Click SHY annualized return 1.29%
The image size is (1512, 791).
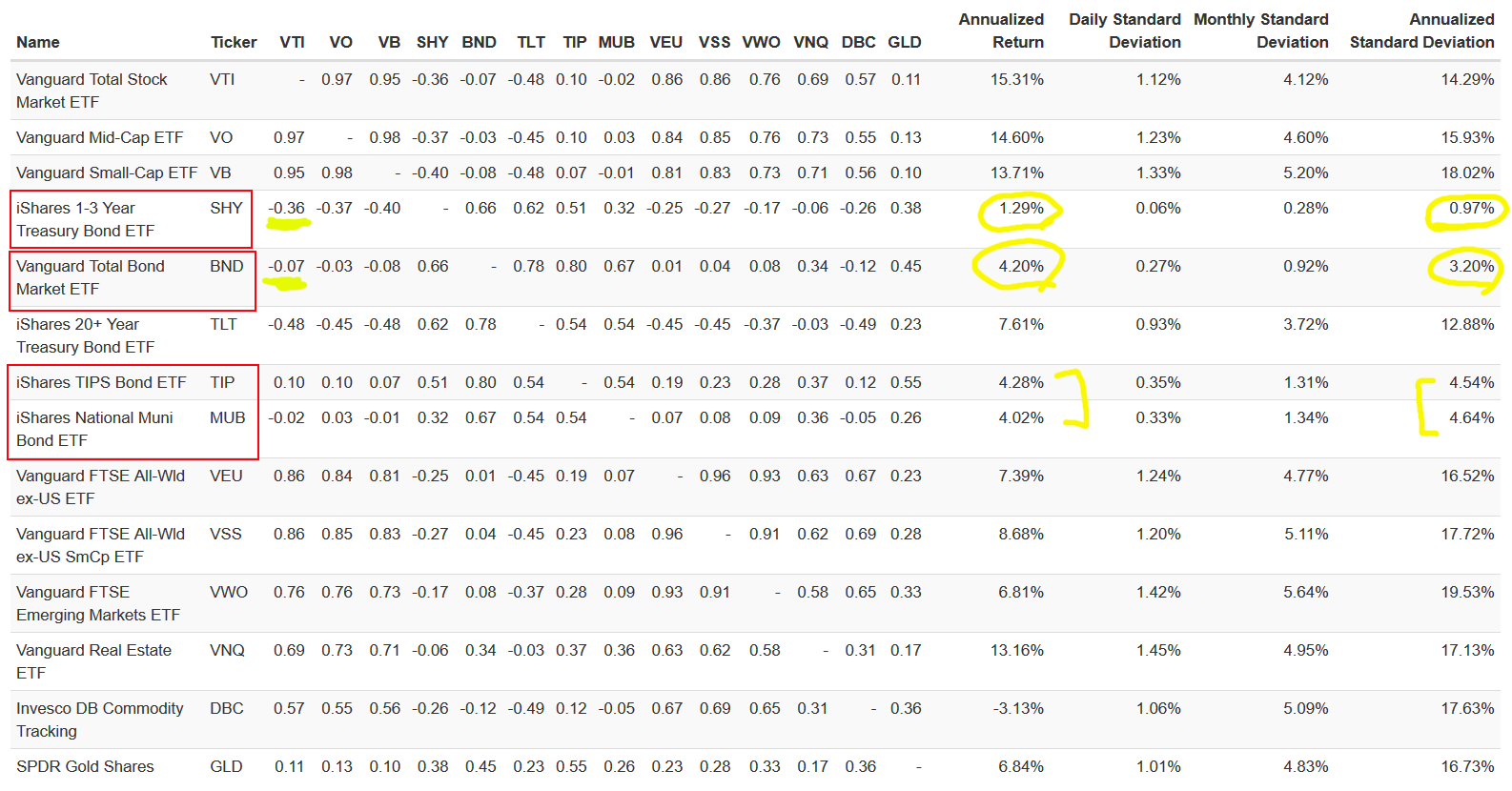(1021, 208)
